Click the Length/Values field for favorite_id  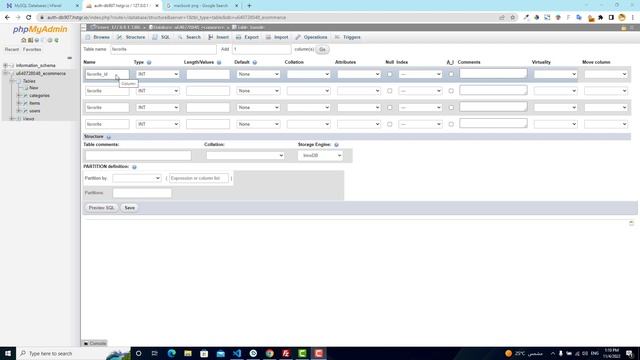click(x=208, y=74)
